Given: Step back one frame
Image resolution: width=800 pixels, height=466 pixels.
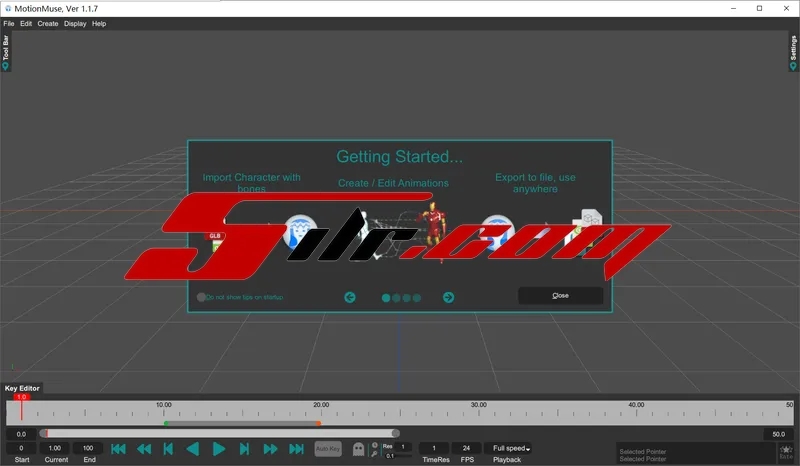Looking at the screenshot, I should pyautogui.click(x=168, y=449).
